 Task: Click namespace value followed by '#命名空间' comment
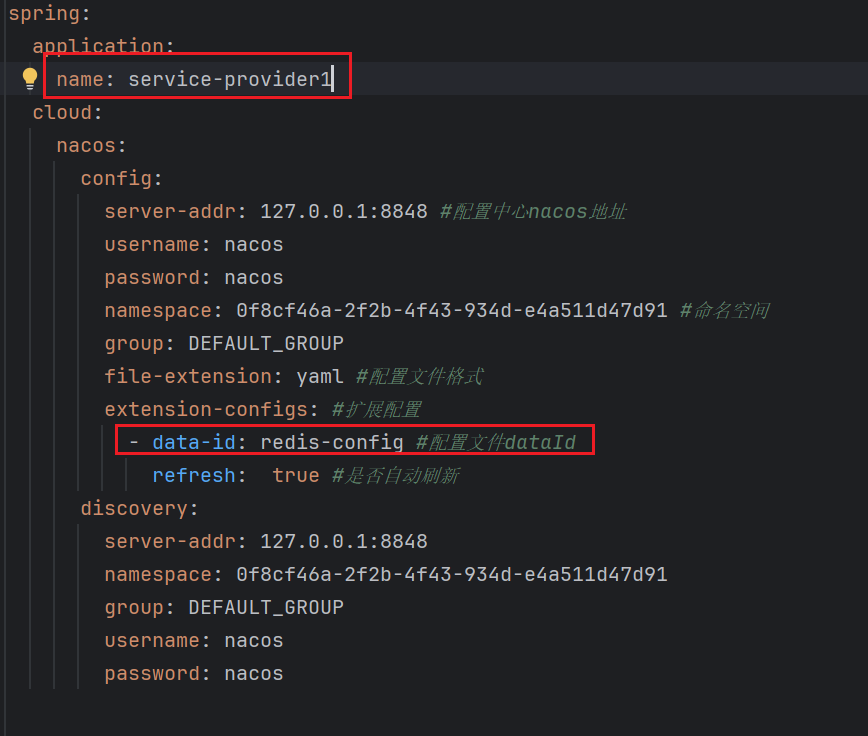coord(452,310)
